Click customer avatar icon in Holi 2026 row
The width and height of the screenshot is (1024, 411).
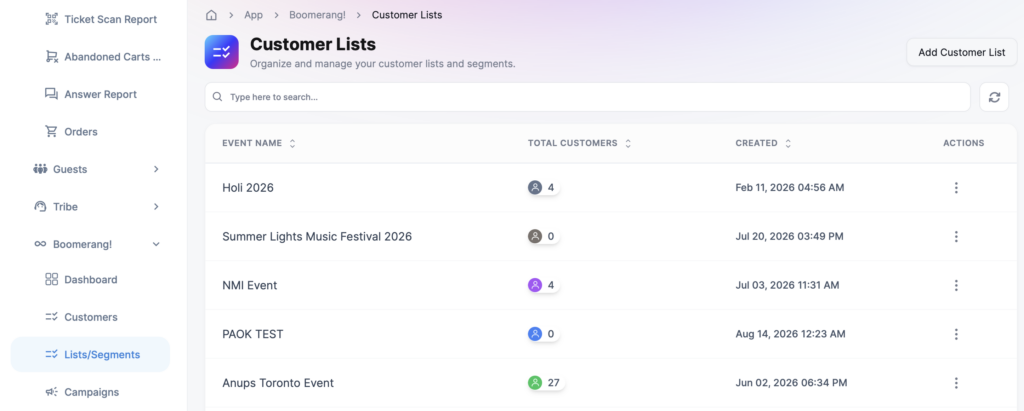535,188
